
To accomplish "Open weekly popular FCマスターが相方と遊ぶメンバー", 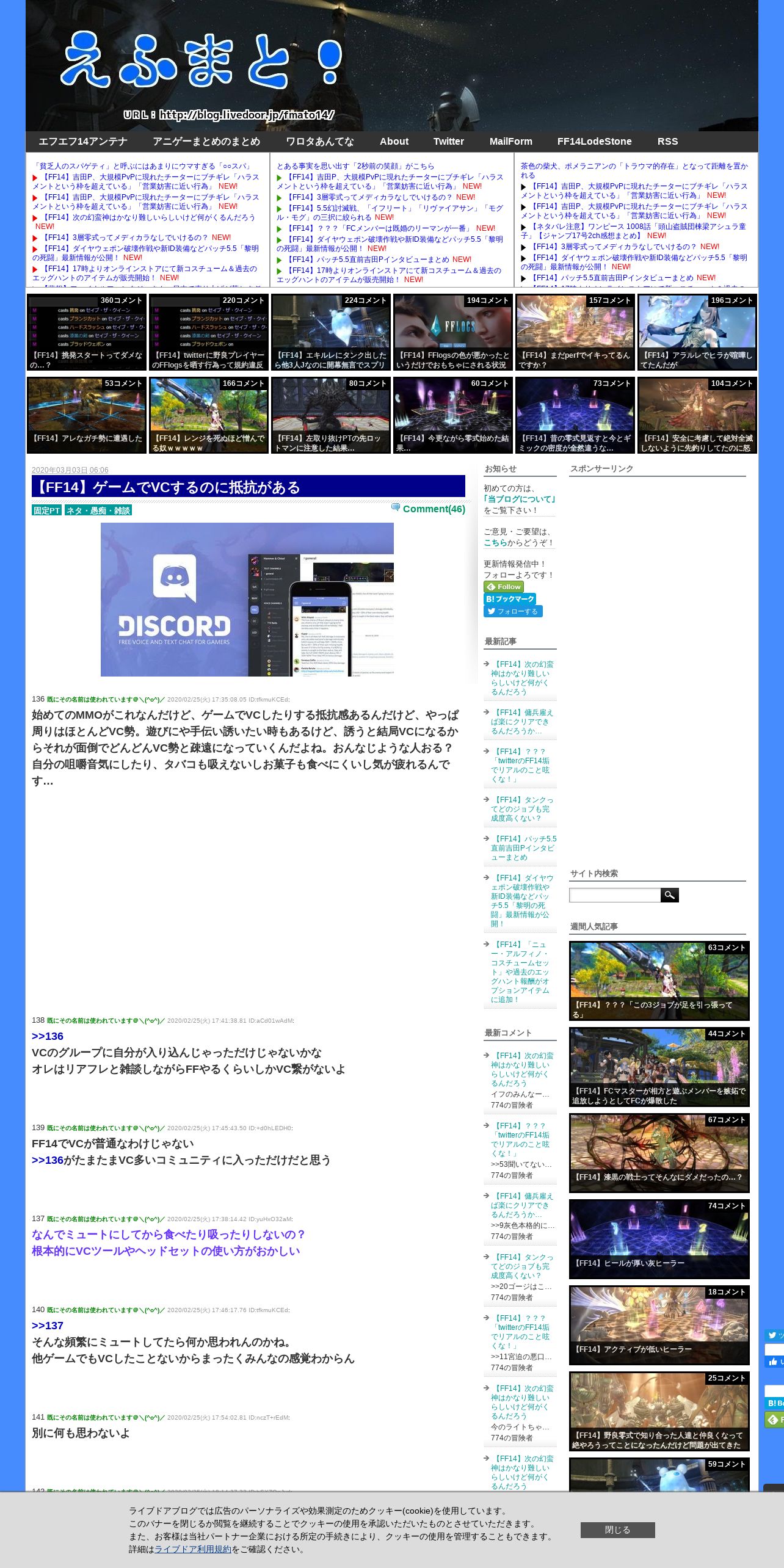I will (x=659, y=1067).
